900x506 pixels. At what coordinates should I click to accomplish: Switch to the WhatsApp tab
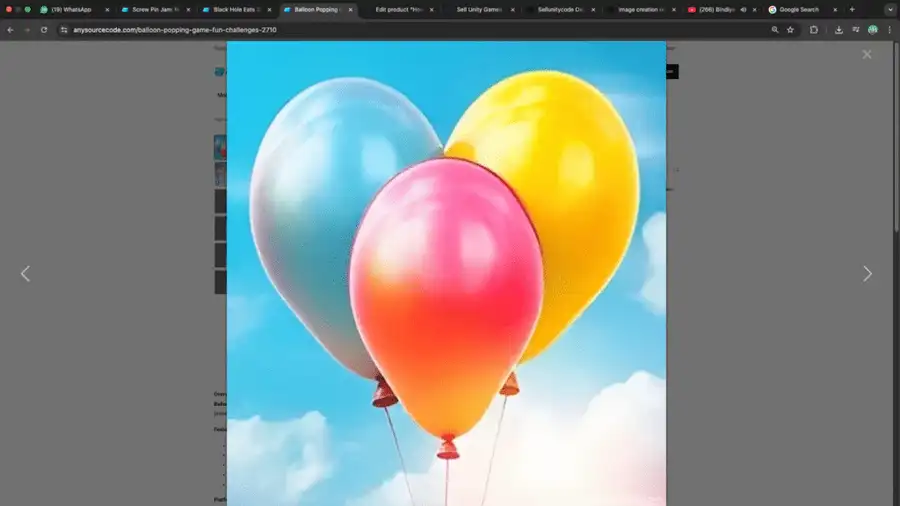(70, 9)
